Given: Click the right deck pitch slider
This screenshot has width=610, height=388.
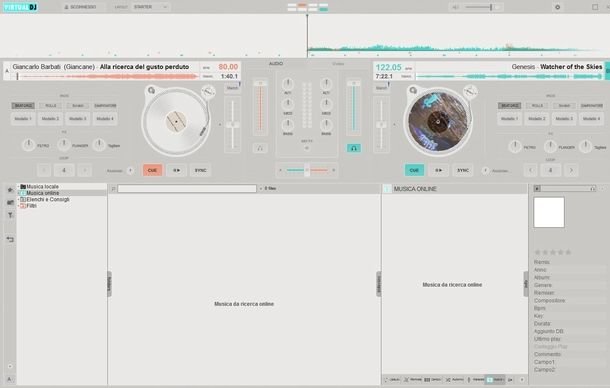Looking at the screenshot, I should pos(381,125).
